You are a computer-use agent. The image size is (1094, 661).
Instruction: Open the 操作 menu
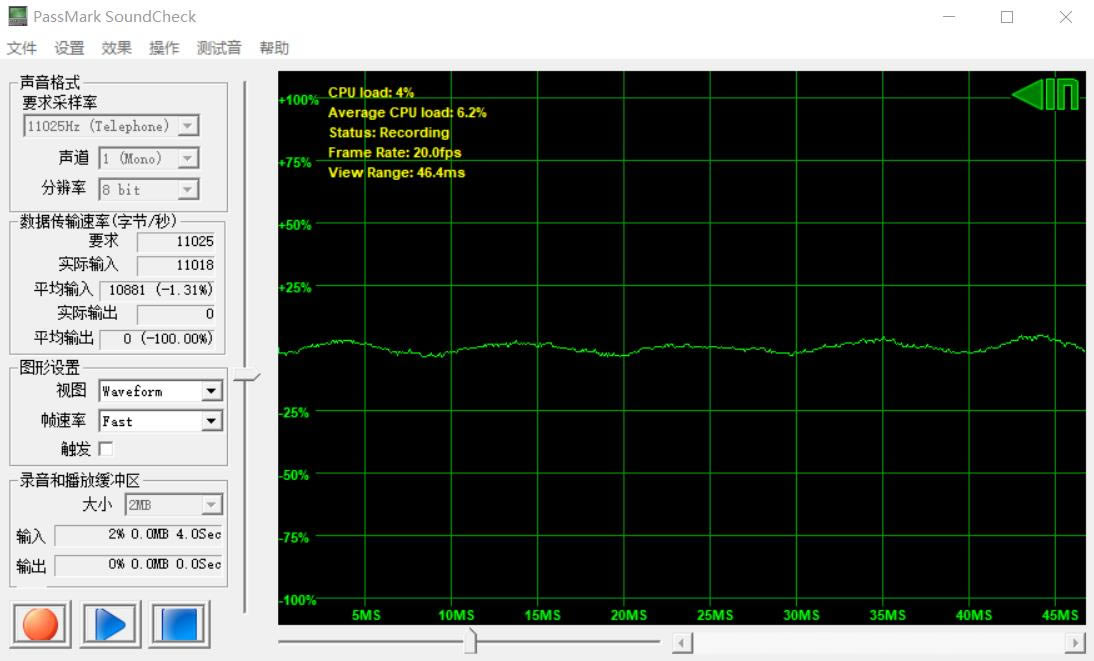click(164, 48)
